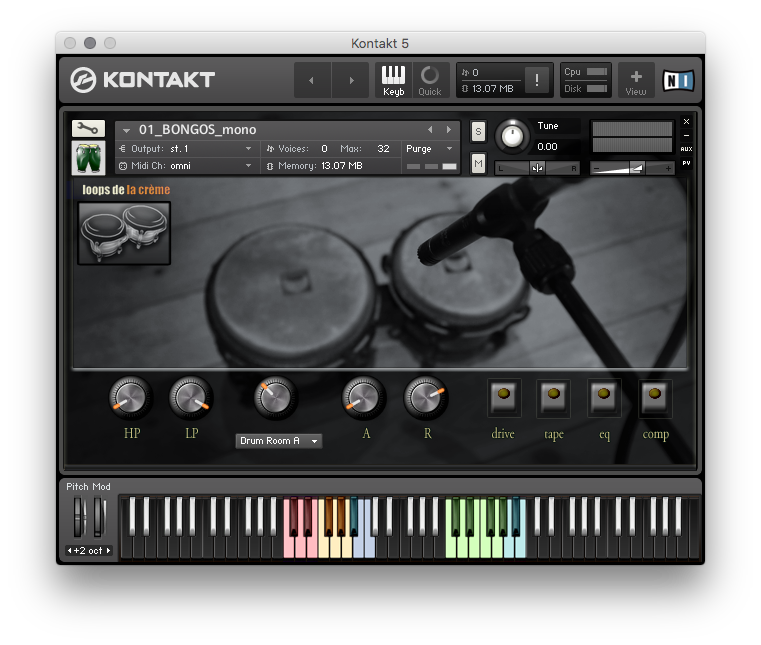Open instrument edit mode via wrench icon
The width and height of the screenshot is (761, 645).
point(88,129)
